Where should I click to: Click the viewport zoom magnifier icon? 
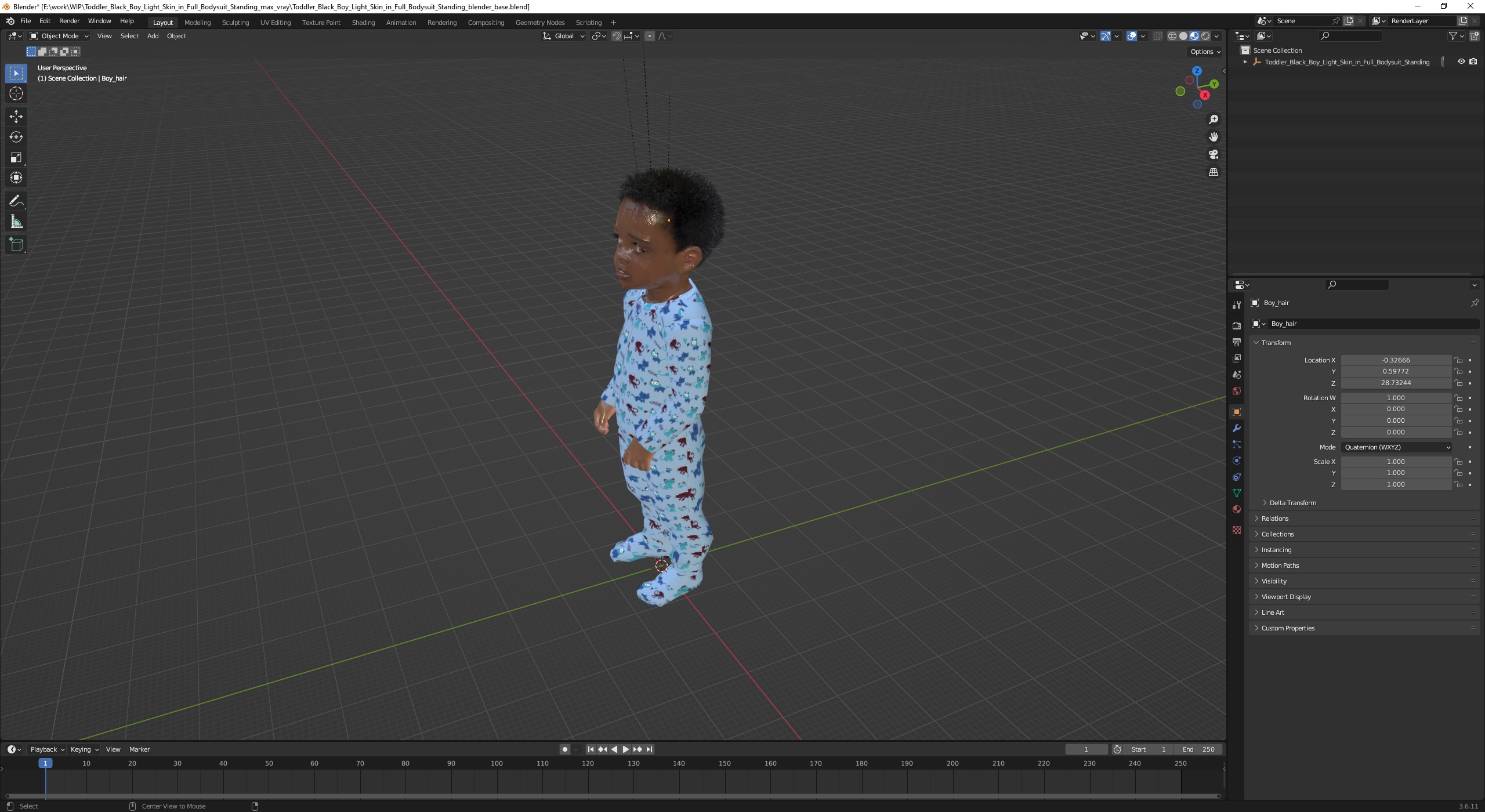(1213, 119)
